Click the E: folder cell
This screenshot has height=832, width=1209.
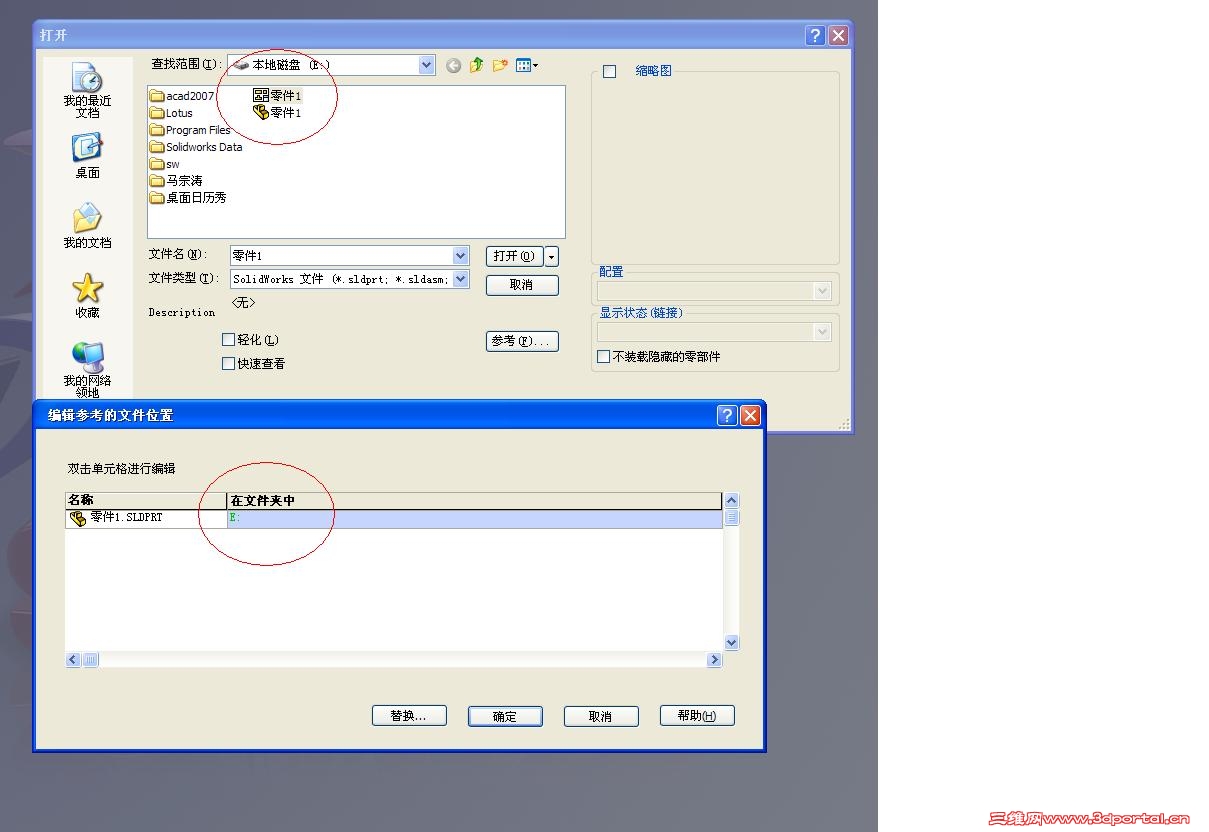tap(475, 519)
